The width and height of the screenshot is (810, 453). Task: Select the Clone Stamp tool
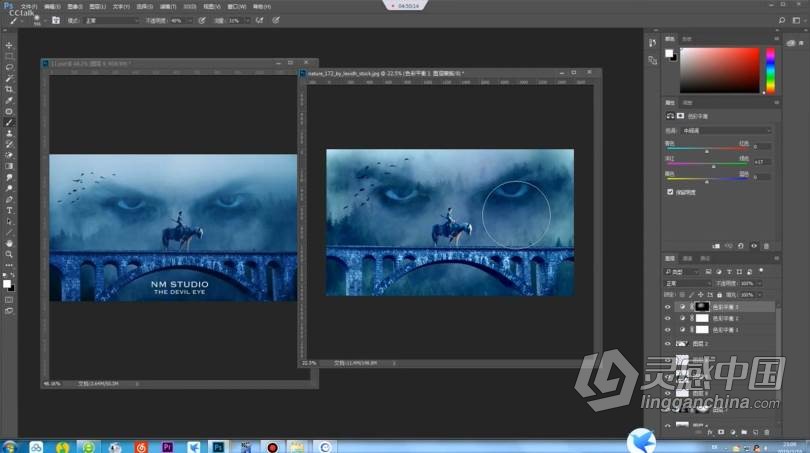point(9,133)
